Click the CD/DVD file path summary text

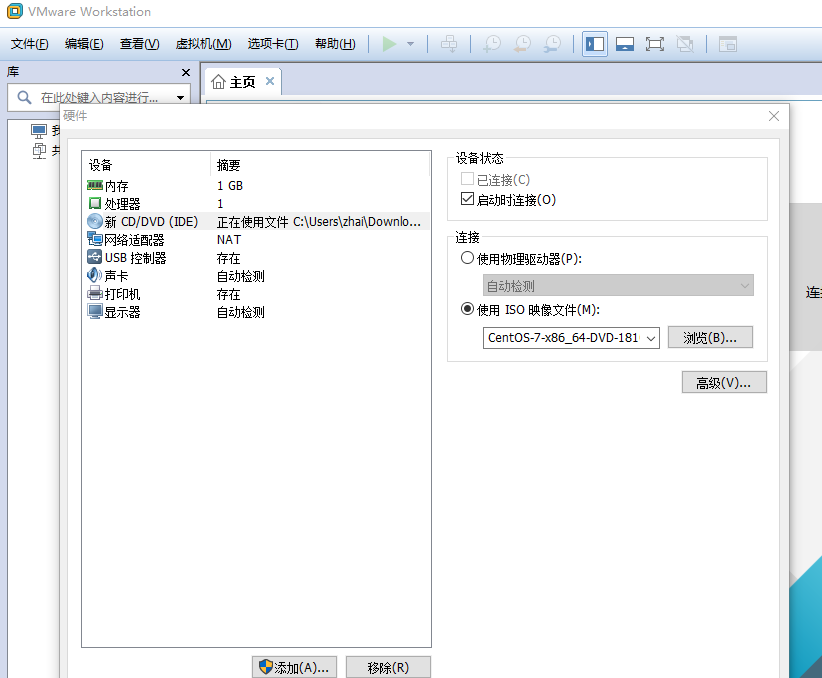coord(319,222)
